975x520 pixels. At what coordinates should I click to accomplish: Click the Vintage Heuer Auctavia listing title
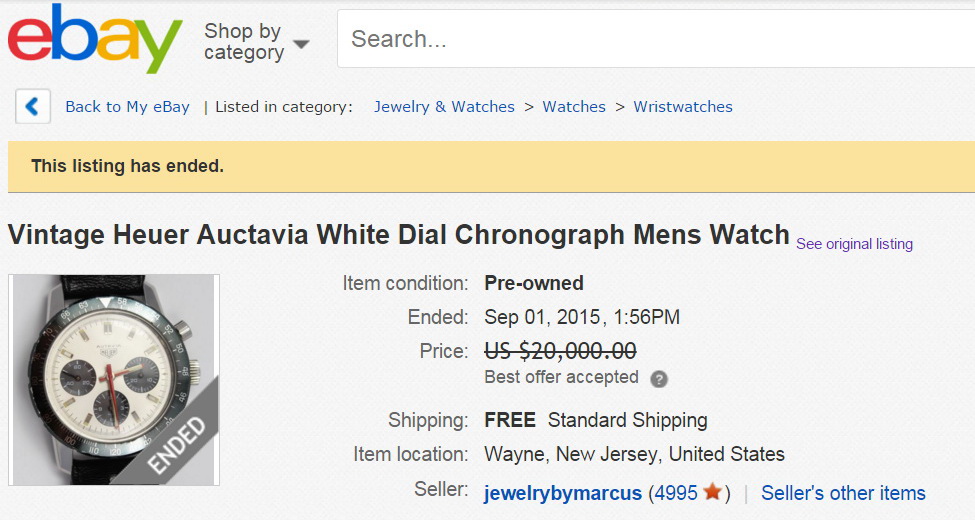[398, 236]
